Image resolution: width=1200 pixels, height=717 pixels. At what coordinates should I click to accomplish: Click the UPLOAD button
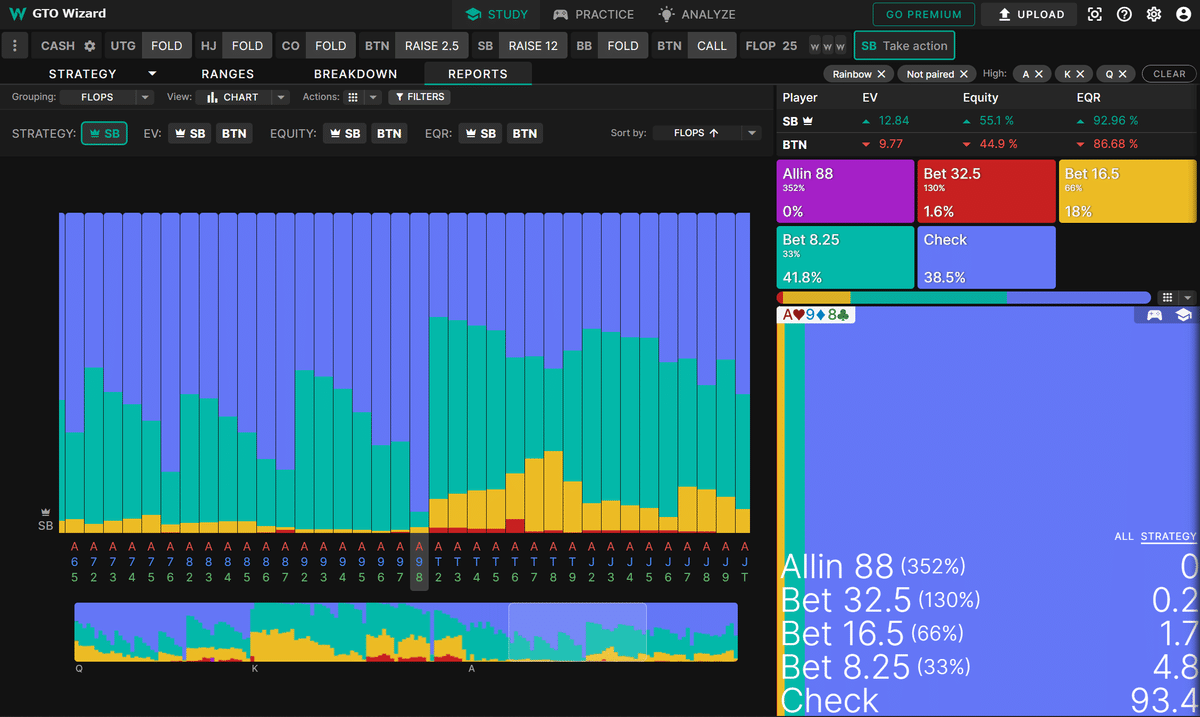tap(1030, 14)
